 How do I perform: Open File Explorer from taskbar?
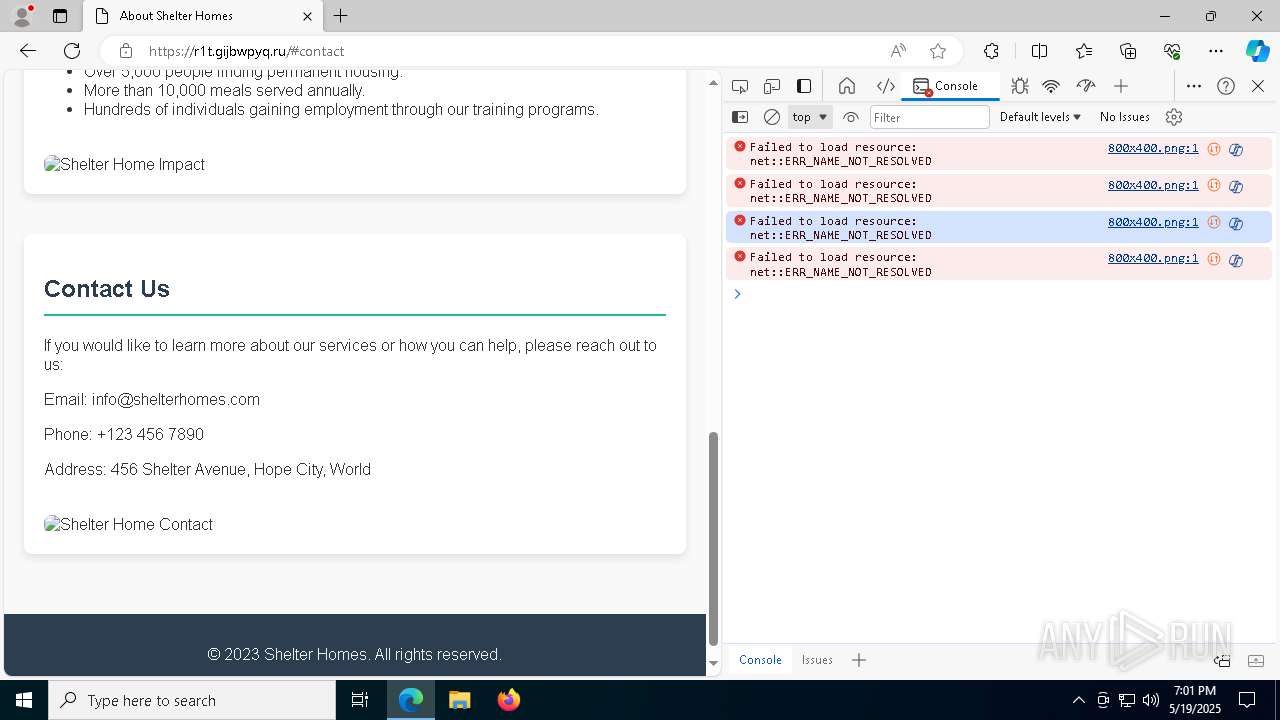(460, 700)
